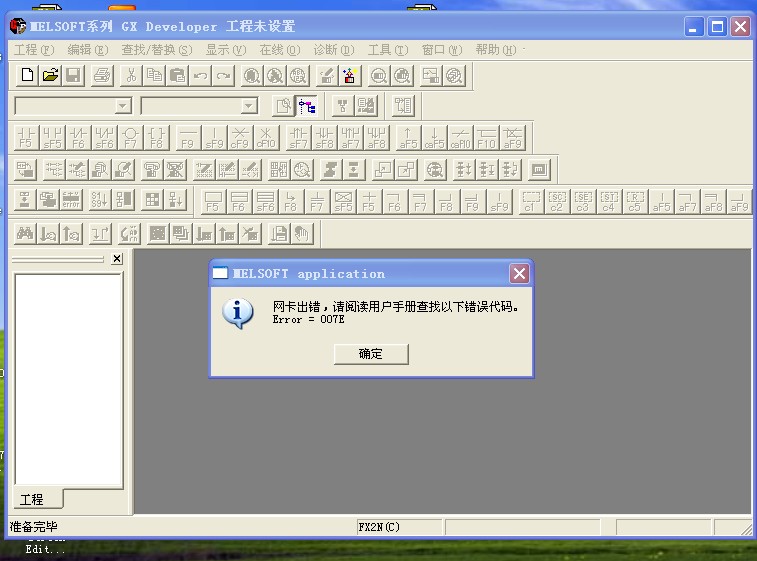Click the Save project disk icon
Viewport: 757px width, 561px height.
point(72,75)
